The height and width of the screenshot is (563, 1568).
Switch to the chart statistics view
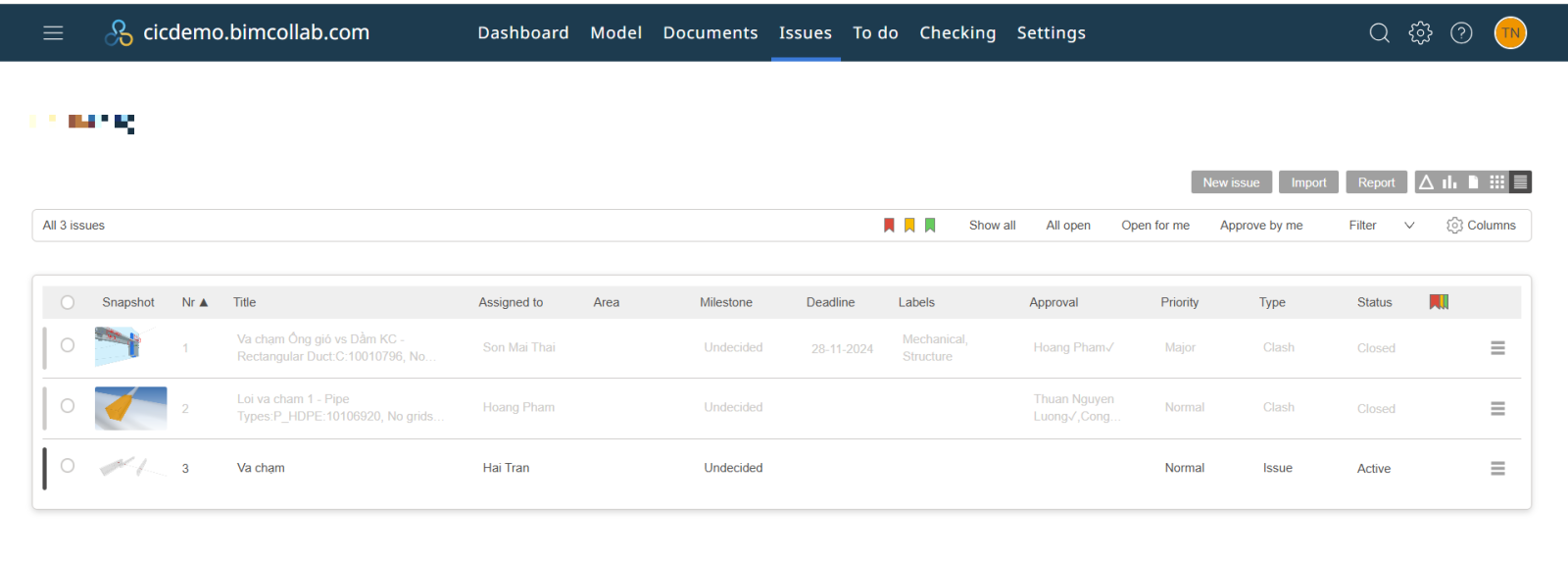coord(1449,182)
